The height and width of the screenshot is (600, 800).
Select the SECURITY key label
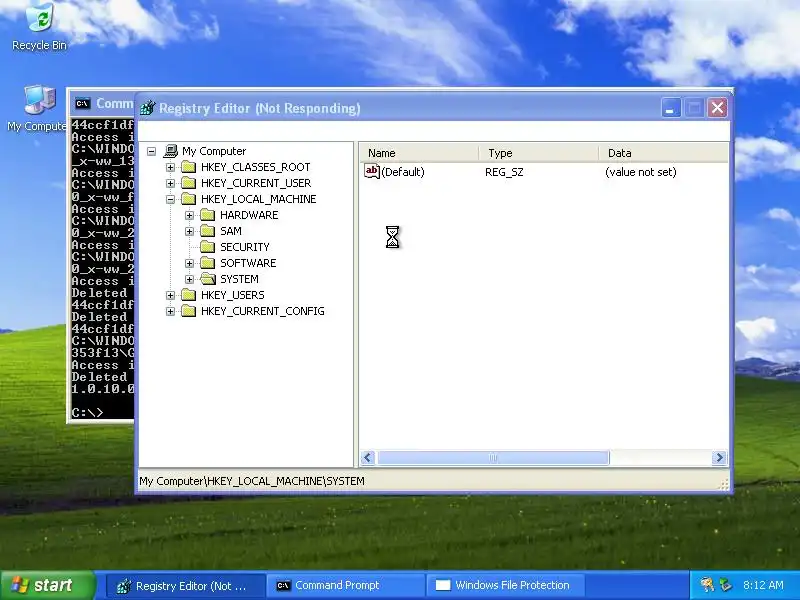(x=245, y=247)
